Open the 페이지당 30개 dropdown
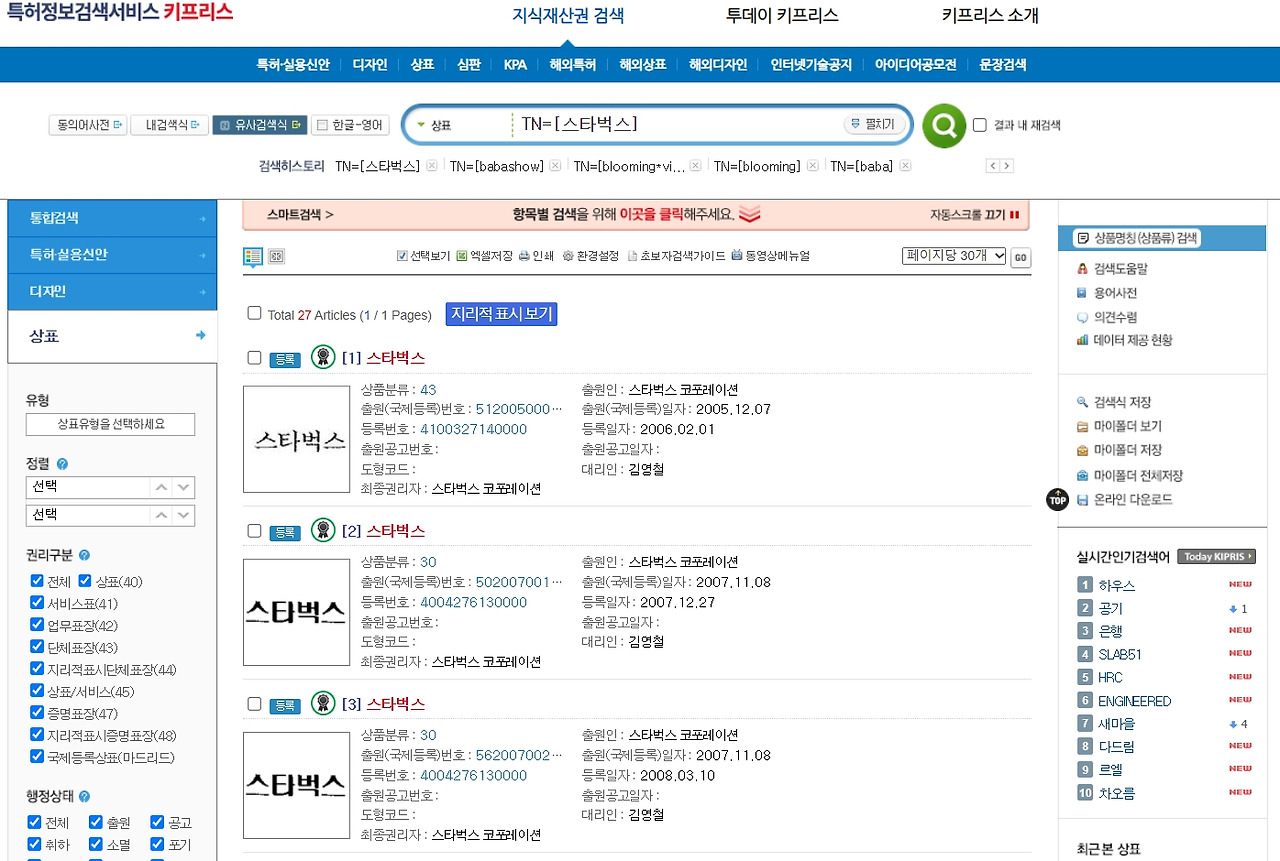Viewport: 1280px width, 861px height. (x=954, y=256)
